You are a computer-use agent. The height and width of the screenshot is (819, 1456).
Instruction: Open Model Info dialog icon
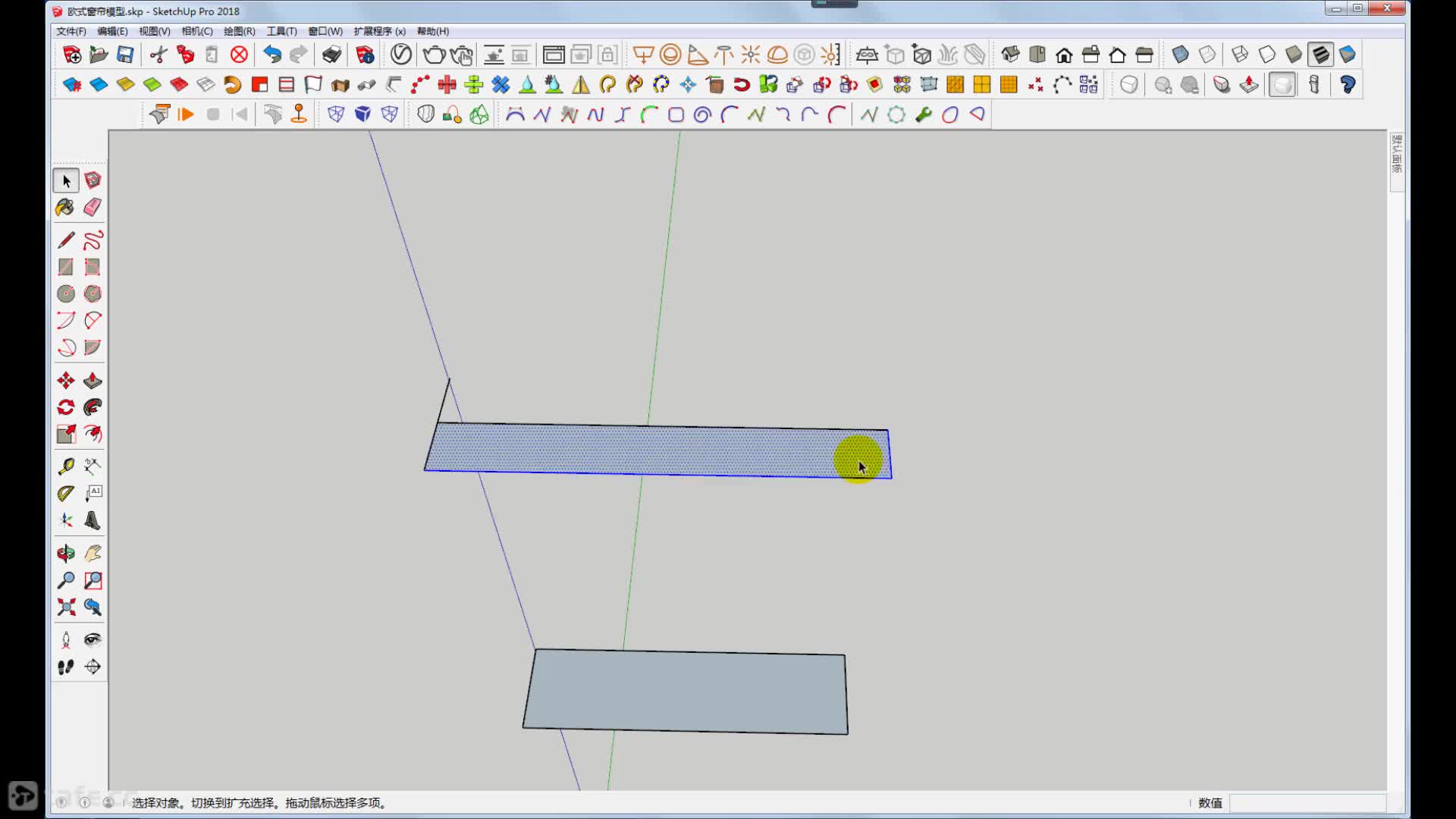365,55
